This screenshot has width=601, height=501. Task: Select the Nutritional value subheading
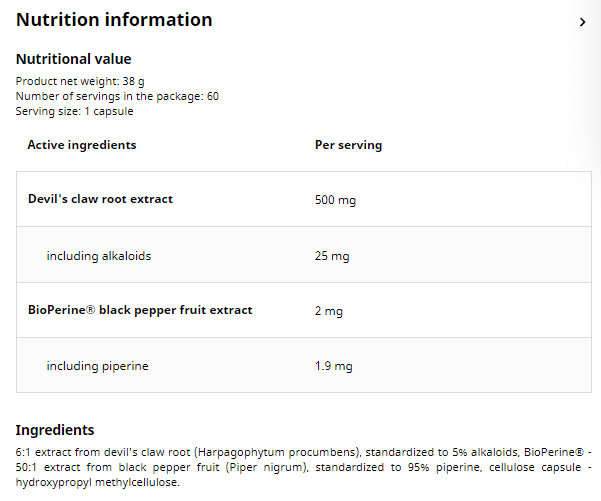point(73,59)
